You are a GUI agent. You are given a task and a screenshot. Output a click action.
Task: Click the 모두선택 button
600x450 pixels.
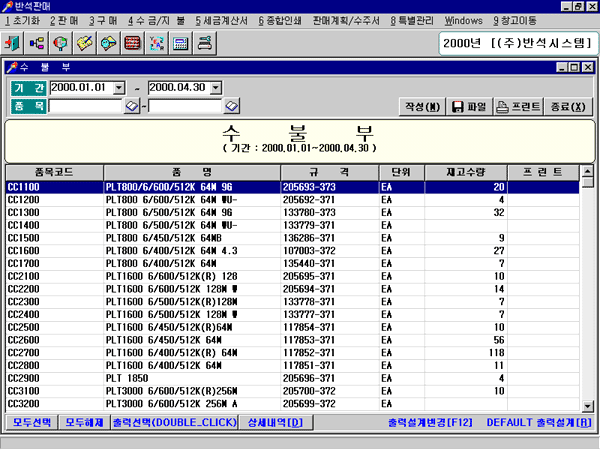tap(32, 422)
